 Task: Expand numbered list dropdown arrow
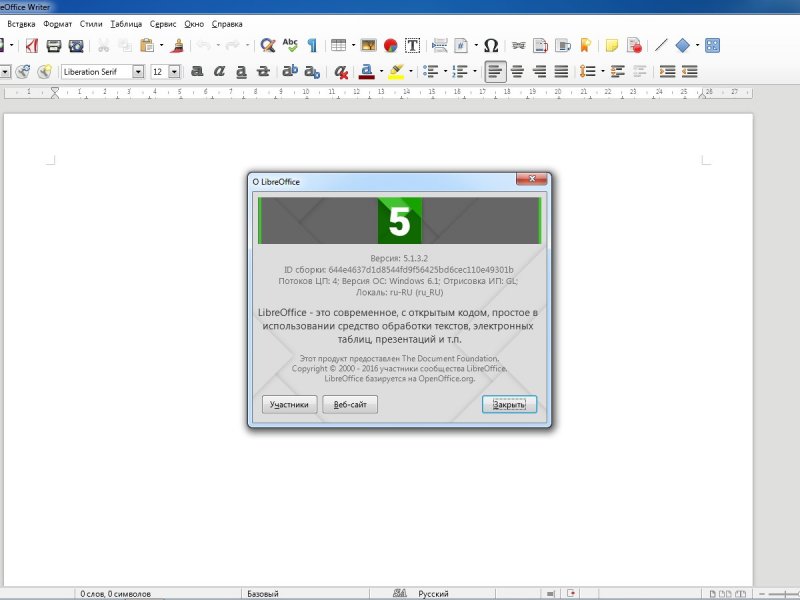pos(475,72)
